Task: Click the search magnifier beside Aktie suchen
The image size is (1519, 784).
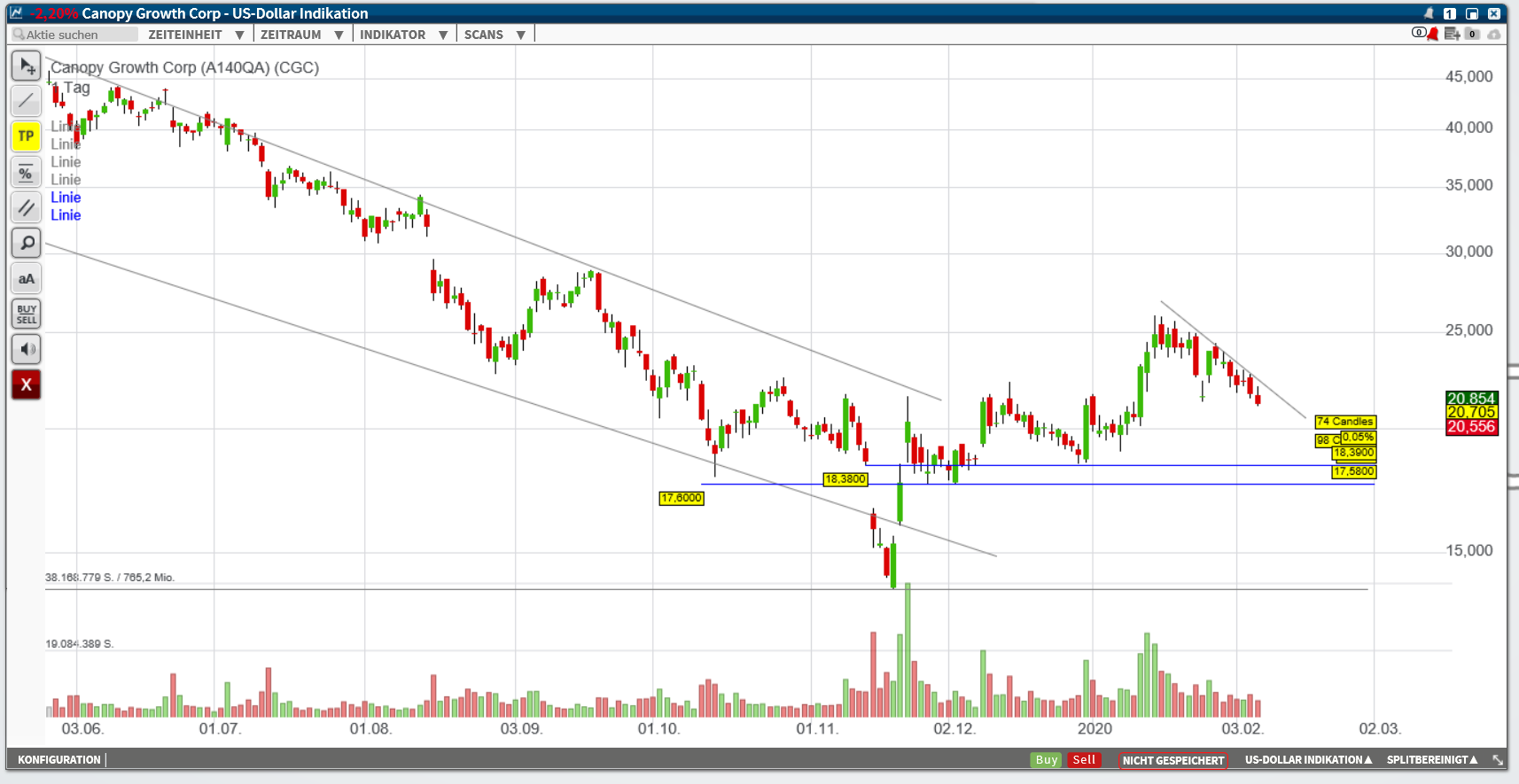Action: pos(18,34)
